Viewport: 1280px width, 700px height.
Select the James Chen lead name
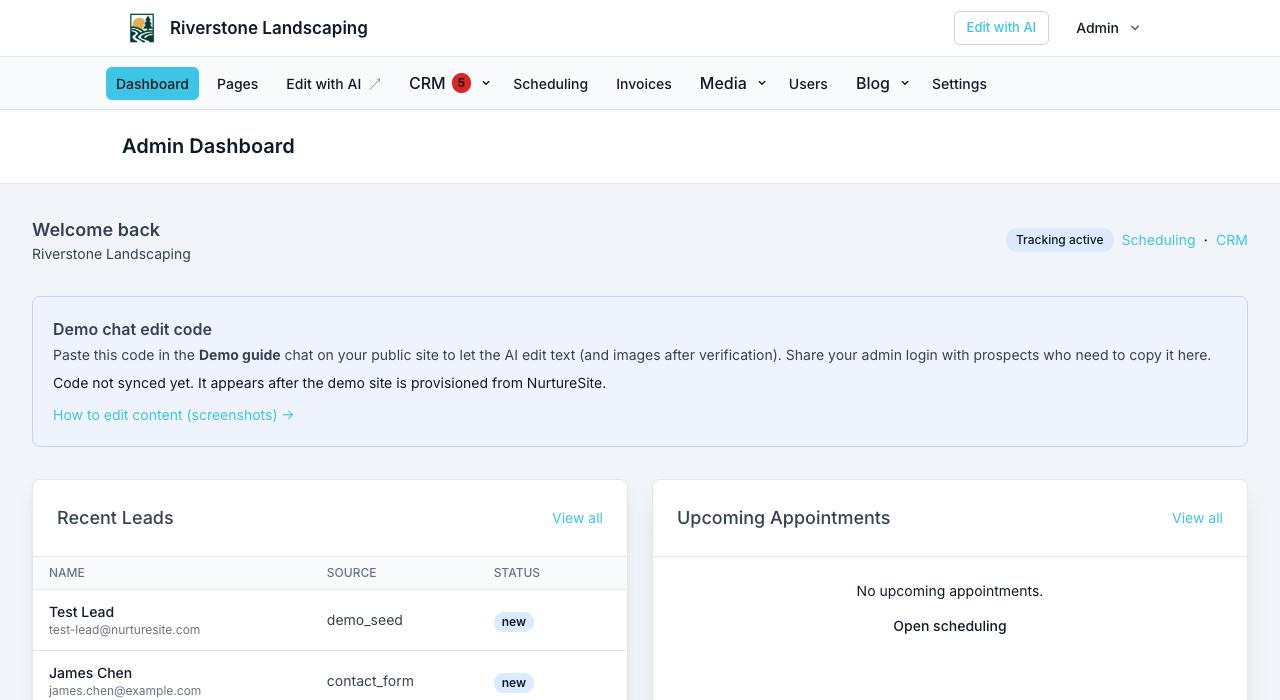click(90, 673)
